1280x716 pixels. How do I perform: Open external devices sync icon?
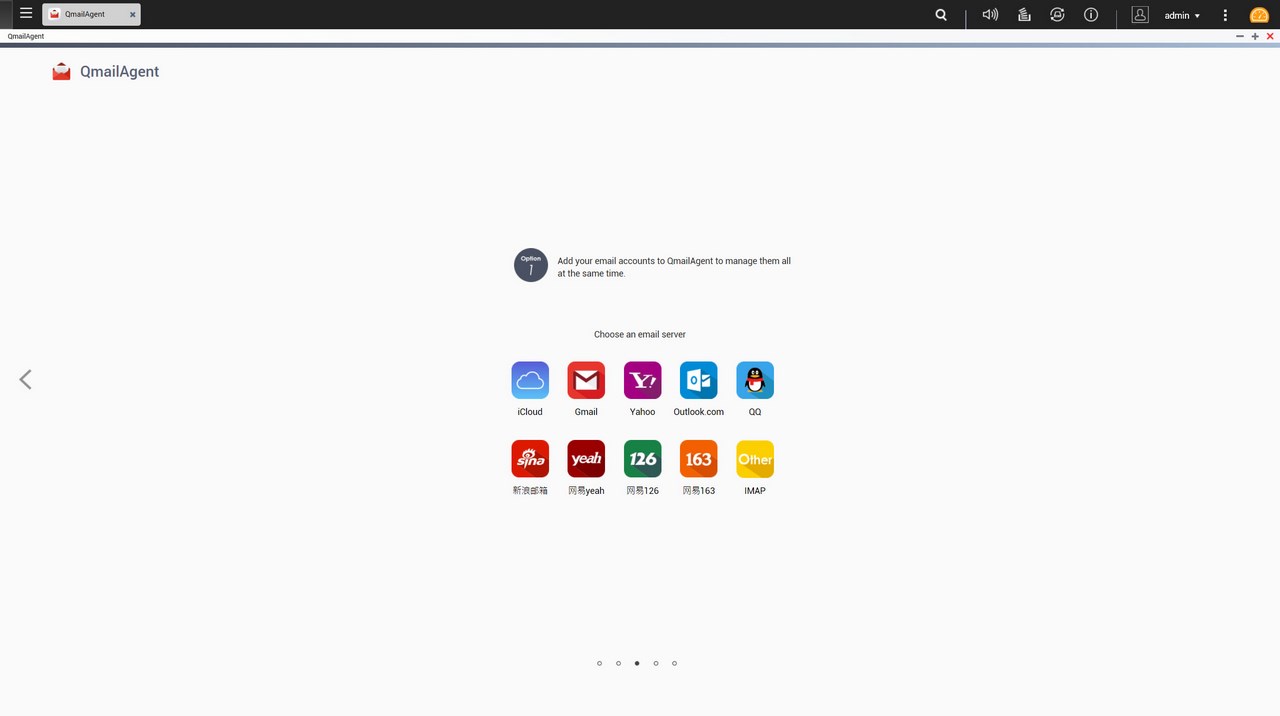pos(1057,15)
